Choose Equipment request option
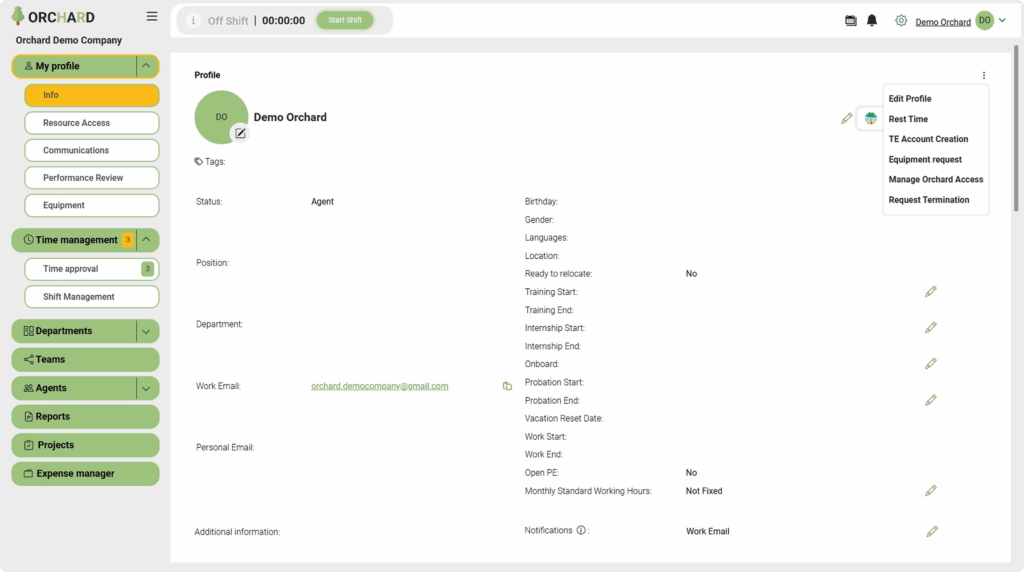This screenshot has height=572, width=1024. pos(925,159)
